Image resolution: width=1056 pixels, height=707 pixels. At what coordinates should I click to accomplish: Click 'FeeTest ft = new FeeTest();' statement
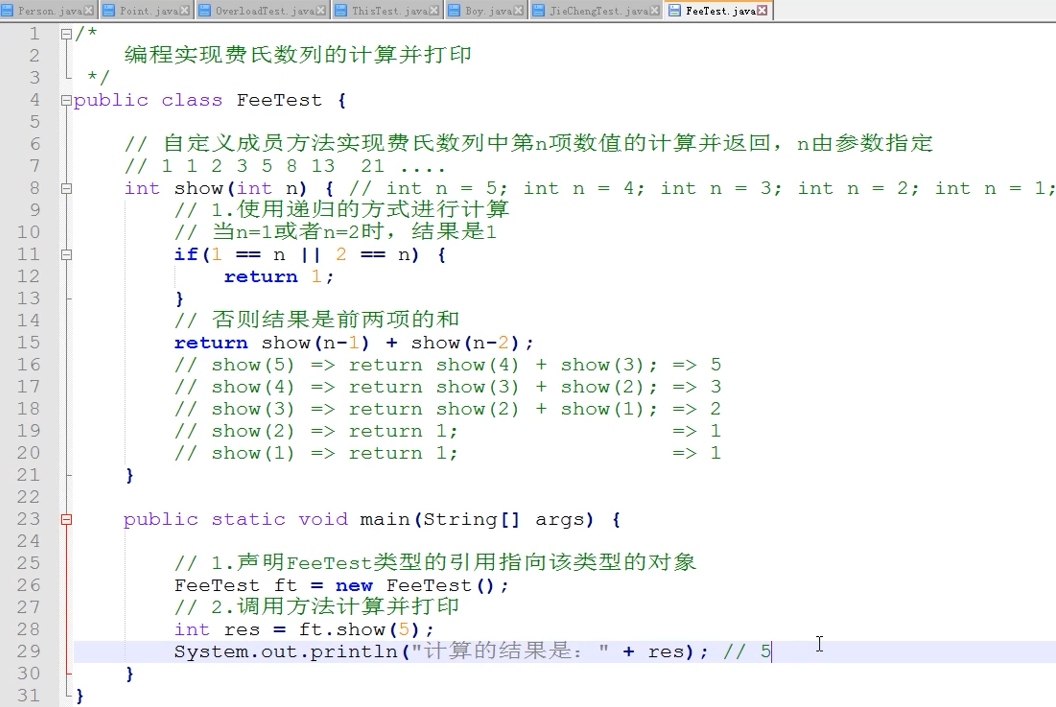tap(341, 585)
